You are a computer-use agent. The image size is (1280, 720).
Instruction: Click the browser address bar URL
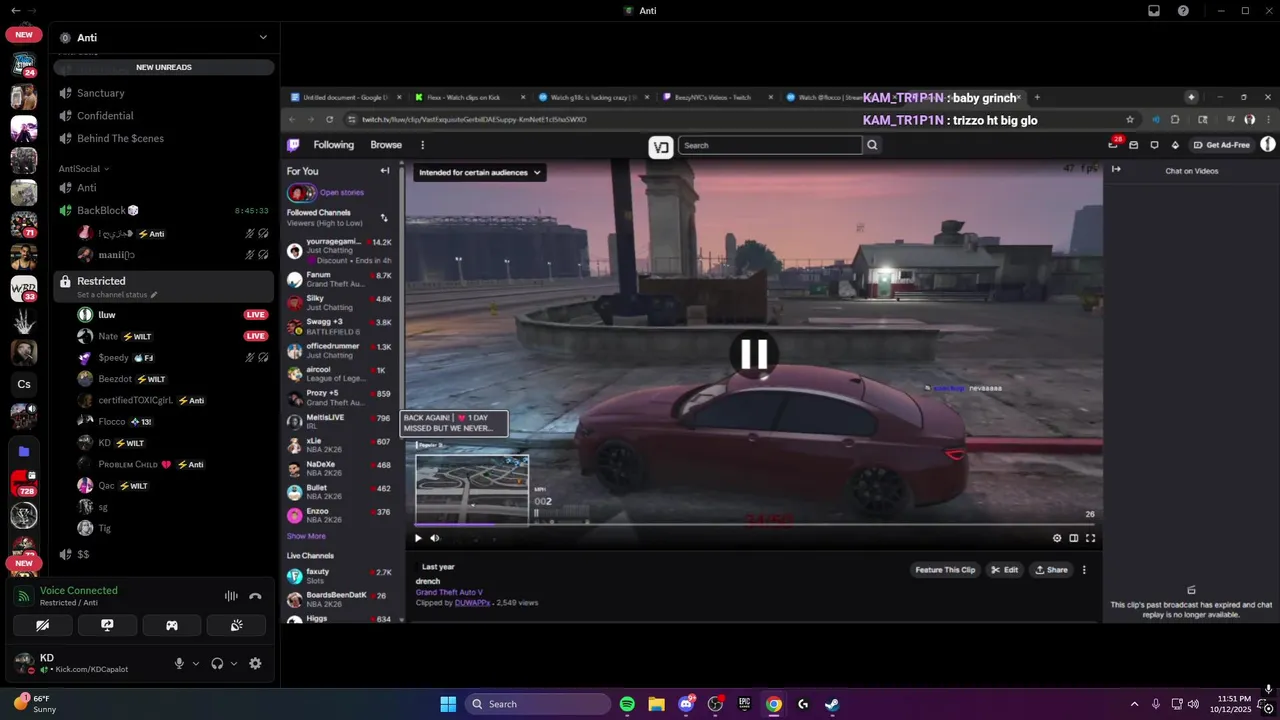[x=474, y=119]
